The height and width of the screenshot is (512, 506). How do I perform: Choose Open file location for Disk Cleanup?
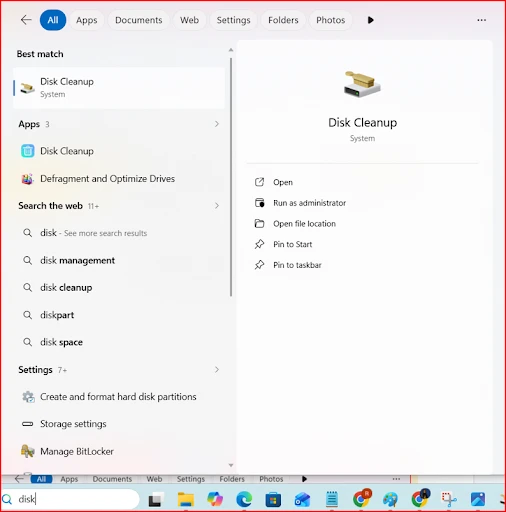[x=304, y=224]
